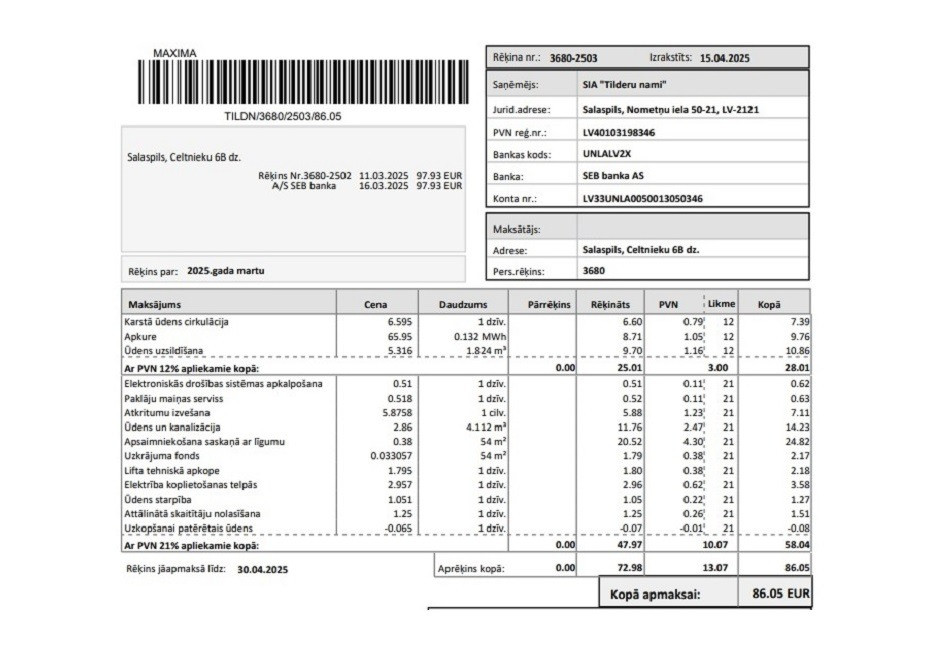
Task: Select the Apkure row label
Action: pos(140,336)
